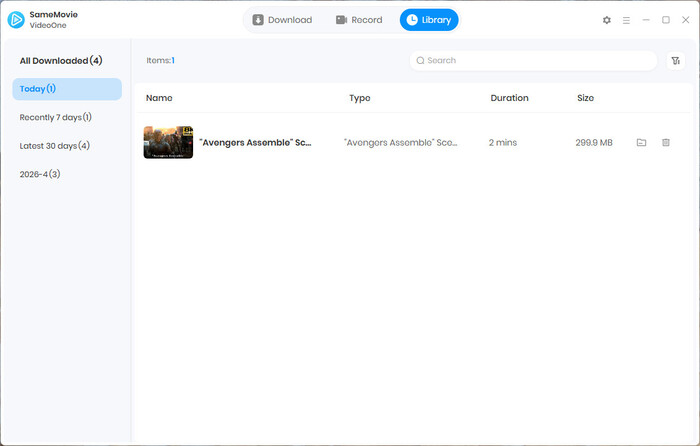Image resolution: width=700 pixels, height=446 pixels.
Task: Click the filter icon beside search
Action: pyautogui.click(x=676, y=61)
